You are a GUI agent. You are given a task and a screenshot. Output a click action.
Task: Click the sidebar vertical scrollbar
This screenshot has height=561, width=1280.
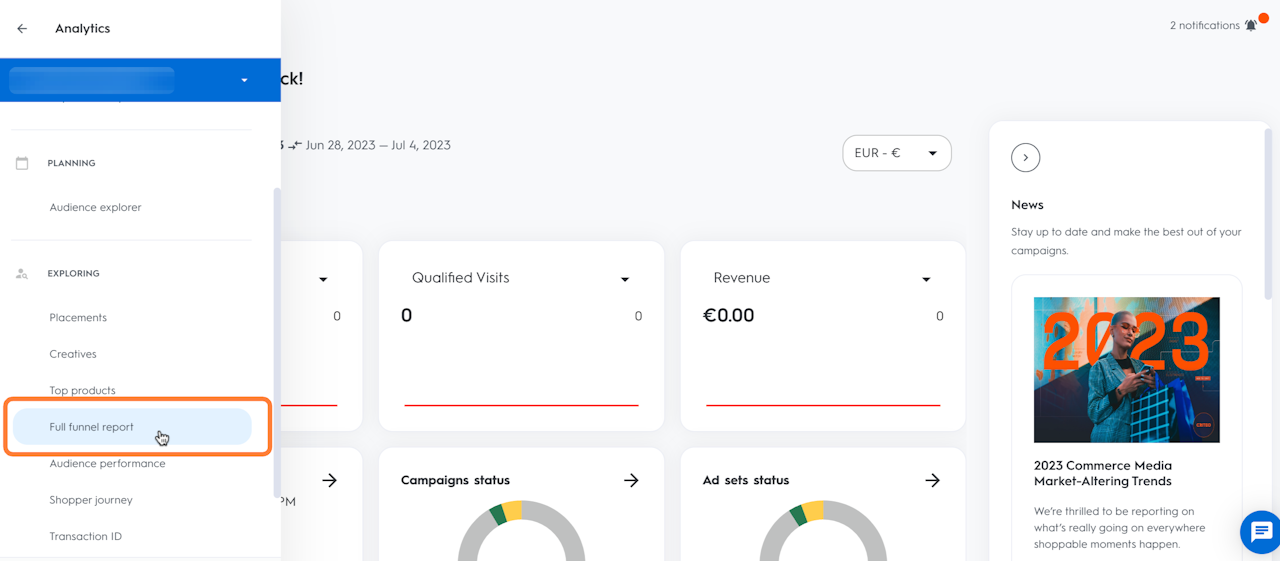(x=277, y=340)
